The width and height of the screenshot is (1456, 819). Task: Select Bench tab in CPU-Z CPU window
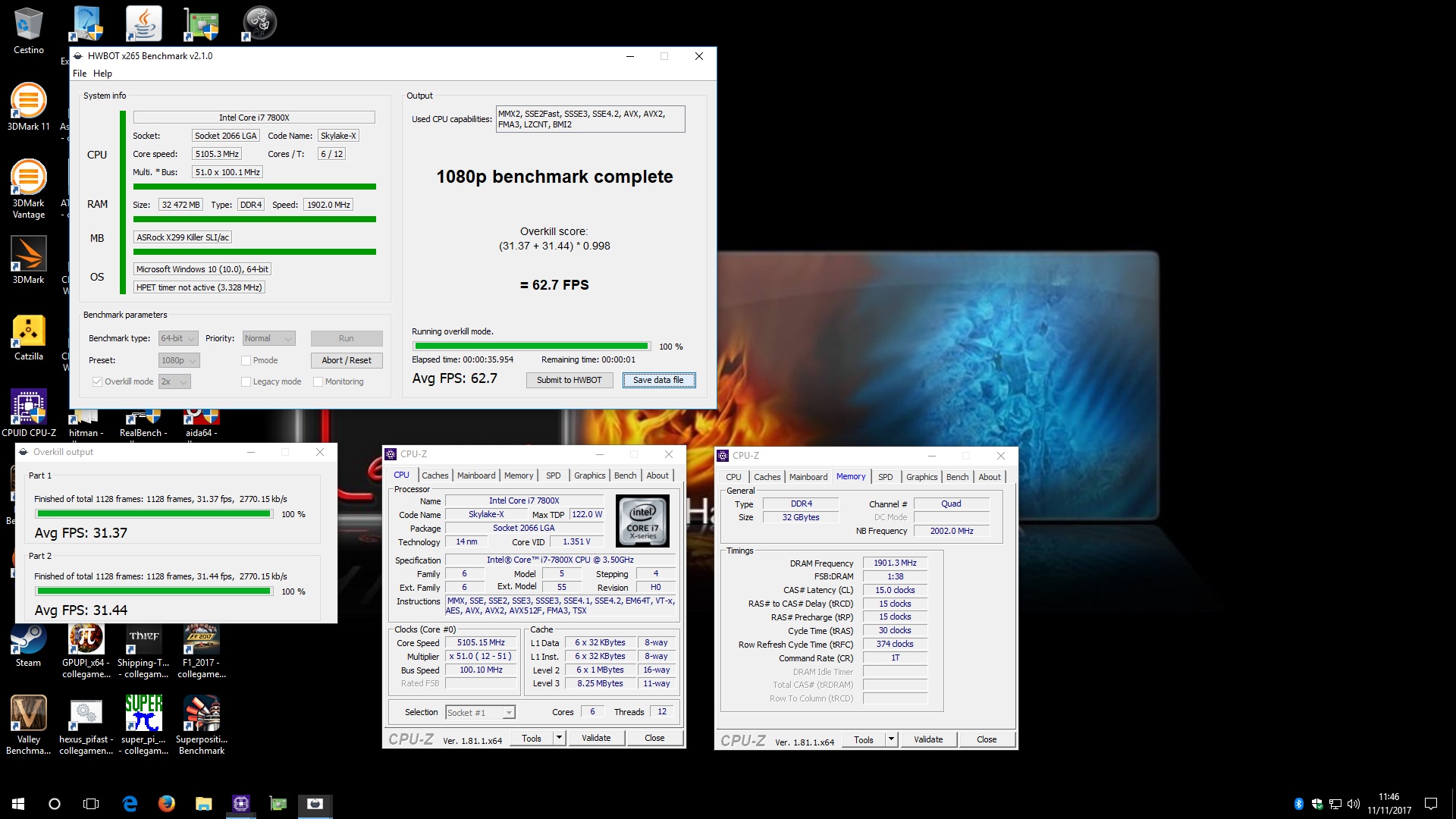pyautogui.click(x=625, y=475)
